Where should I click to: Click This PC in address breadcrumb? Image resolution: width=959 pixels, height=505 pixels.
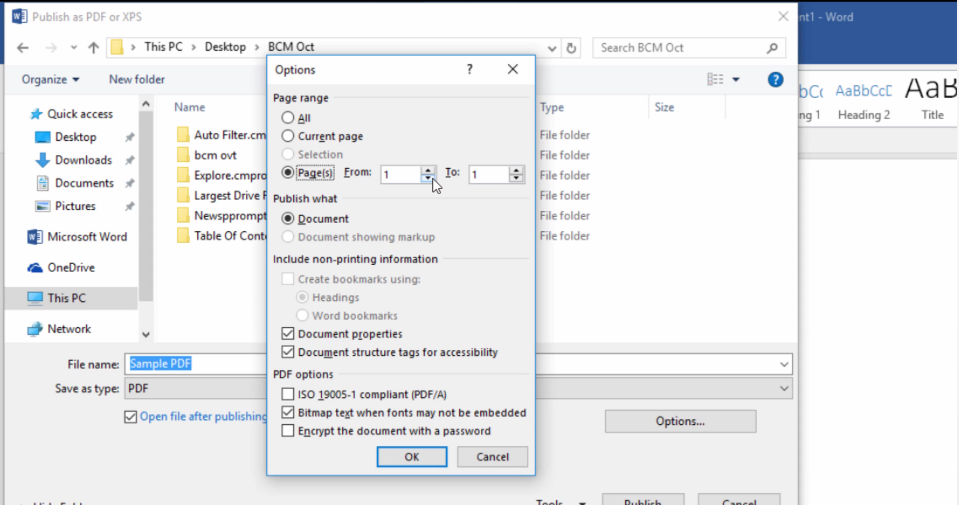point(163,47)
